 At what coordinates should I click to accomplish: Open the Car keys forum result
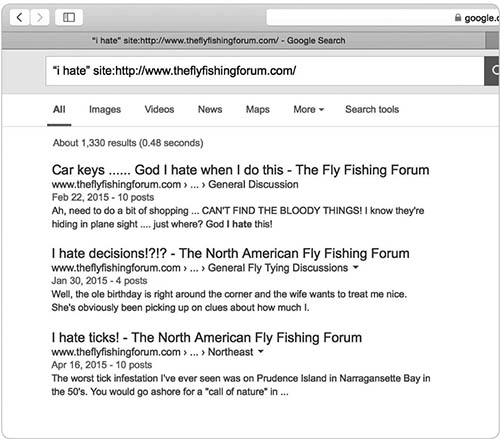[x=240, y=170]
